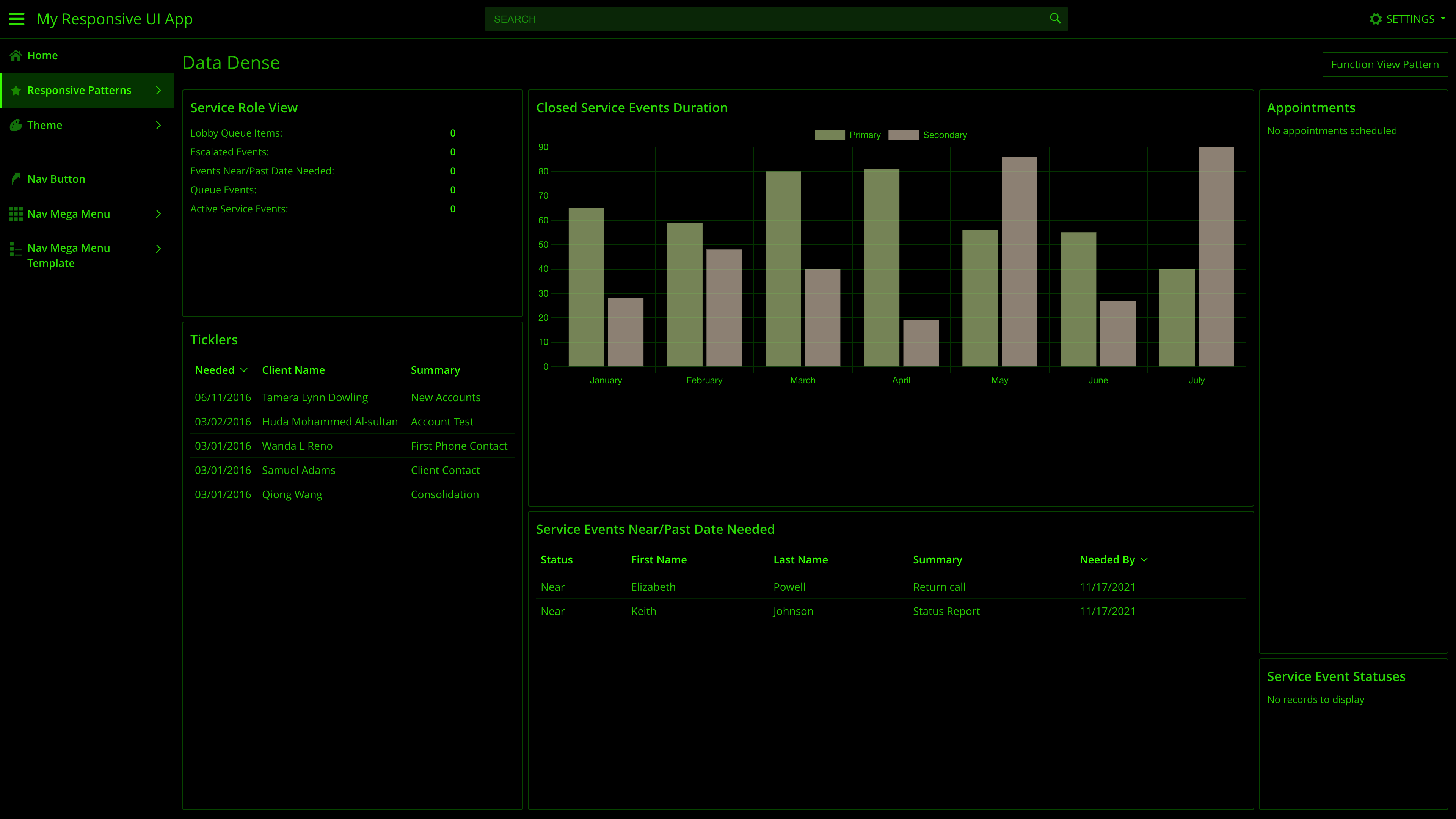Toggle the hamburger menu icon
1456x819 pixels.
tap(17, 19)
